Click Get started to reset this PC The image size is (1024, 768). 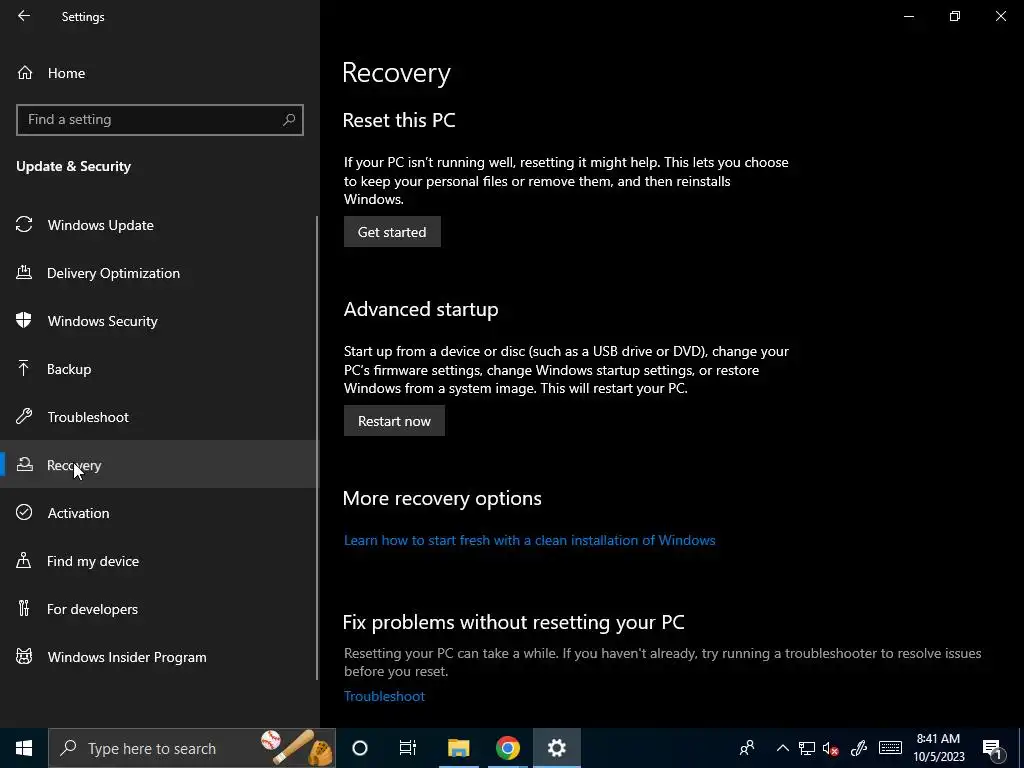click(x=392, y=232)
